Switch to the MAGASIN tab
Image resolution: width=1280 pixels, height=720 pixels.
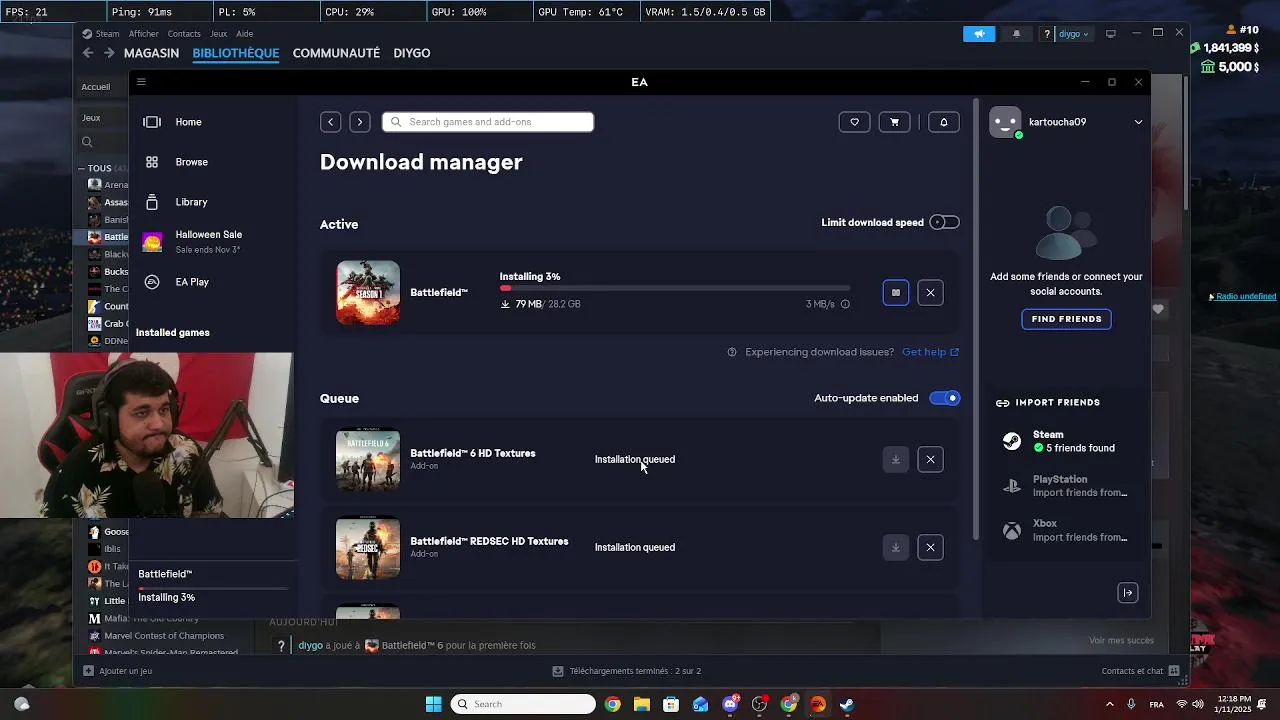click(x=151, y=53)
